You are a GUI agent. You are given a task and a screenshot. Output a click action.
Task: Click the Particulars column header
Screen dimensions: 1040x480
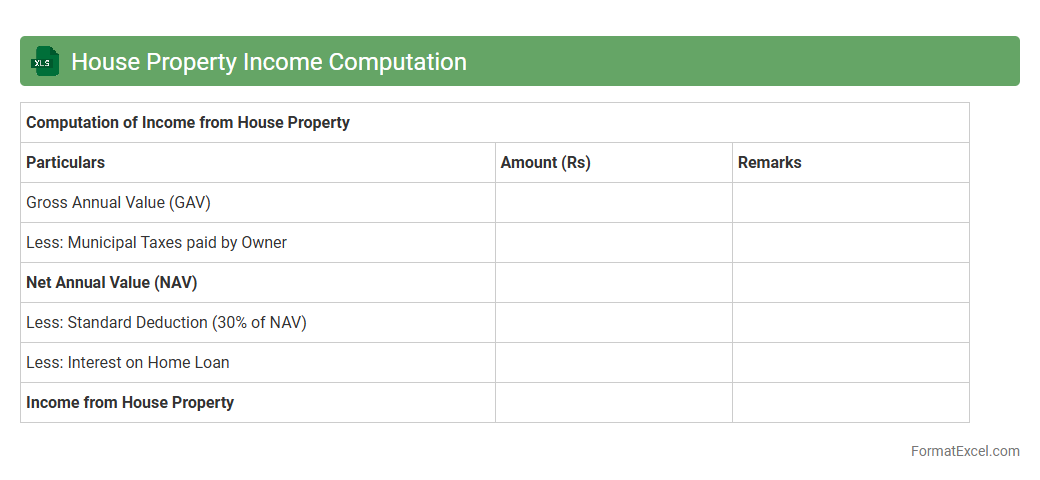[66, 163]
